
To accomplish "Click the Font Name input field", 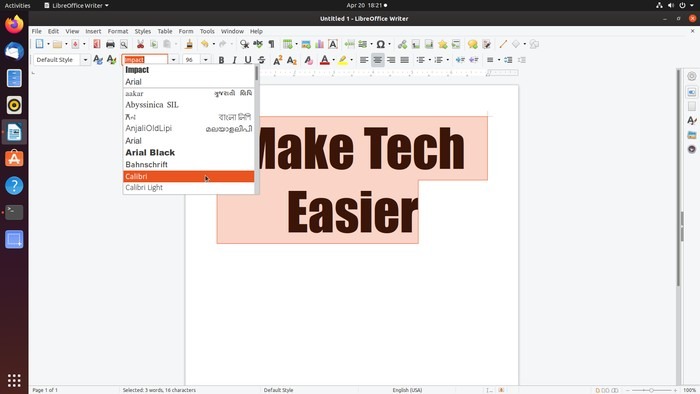I will coord(145,60).
